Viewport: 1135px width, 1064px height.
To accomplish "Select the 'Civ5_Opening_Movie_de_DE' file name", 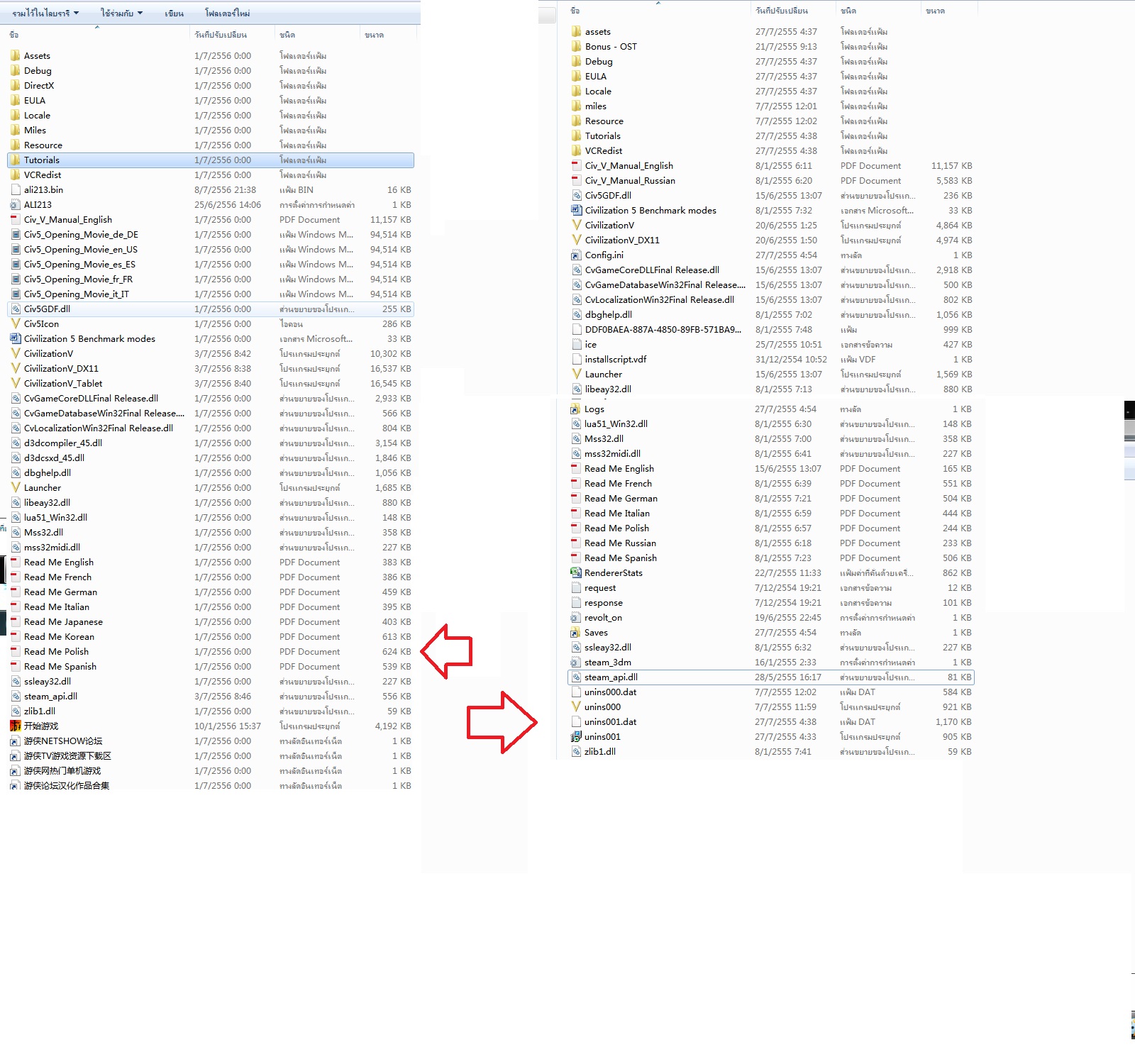I will pos(81,234).
